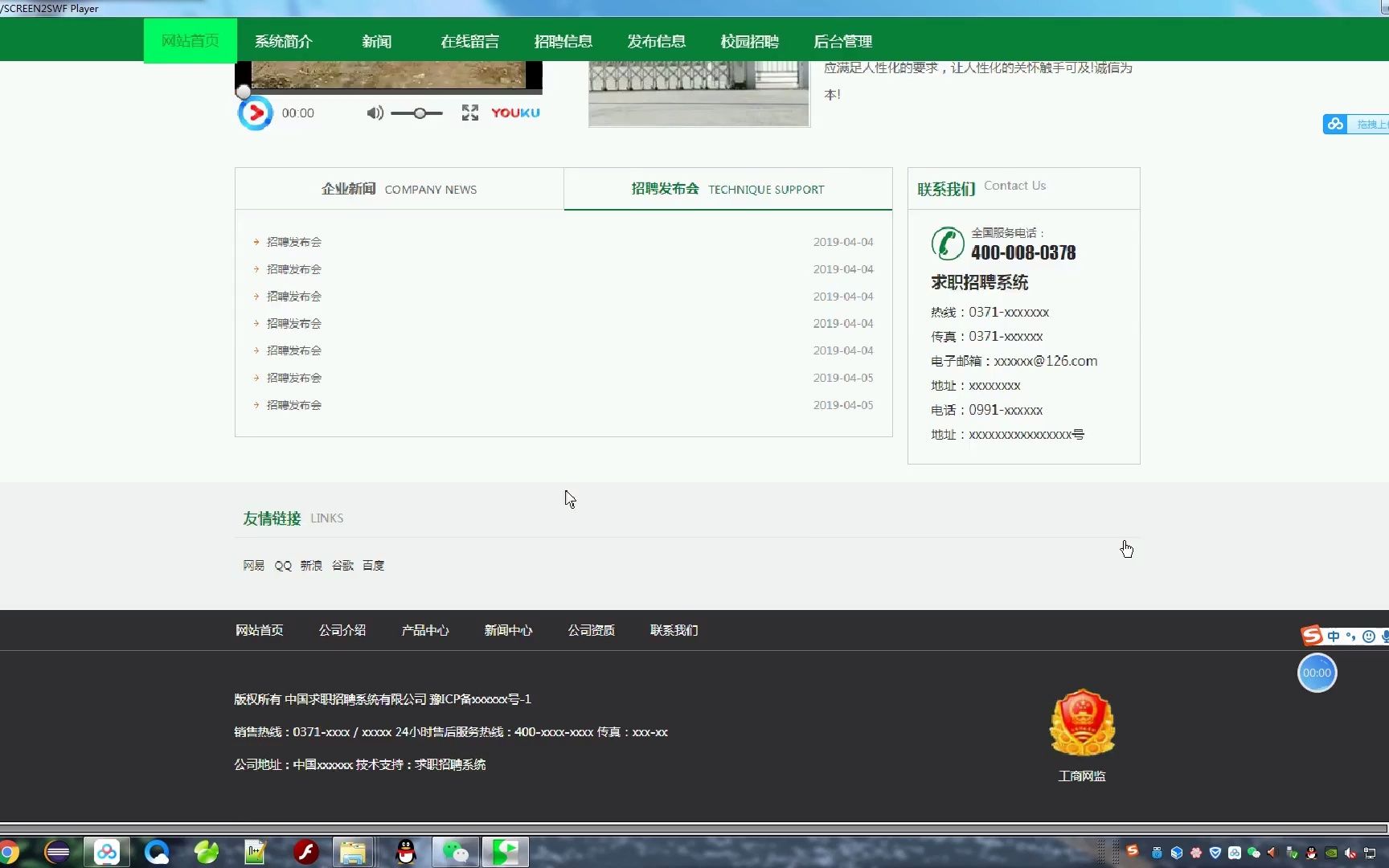The height and width of the screenshot is (868, 1389).
Task: Switch to the 企业新闻 COMPANY NEWS tab
Action: click(399, 189)
